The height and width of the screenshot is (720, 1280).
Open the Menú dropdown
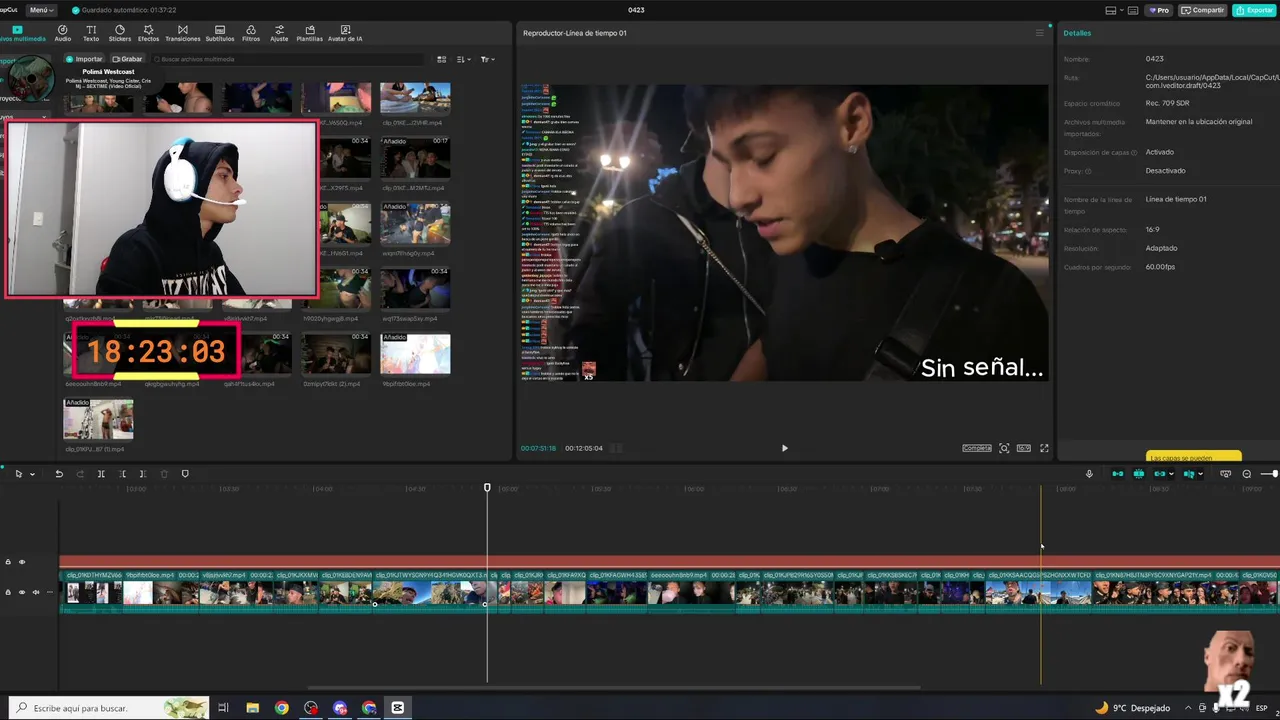point(40,10)
